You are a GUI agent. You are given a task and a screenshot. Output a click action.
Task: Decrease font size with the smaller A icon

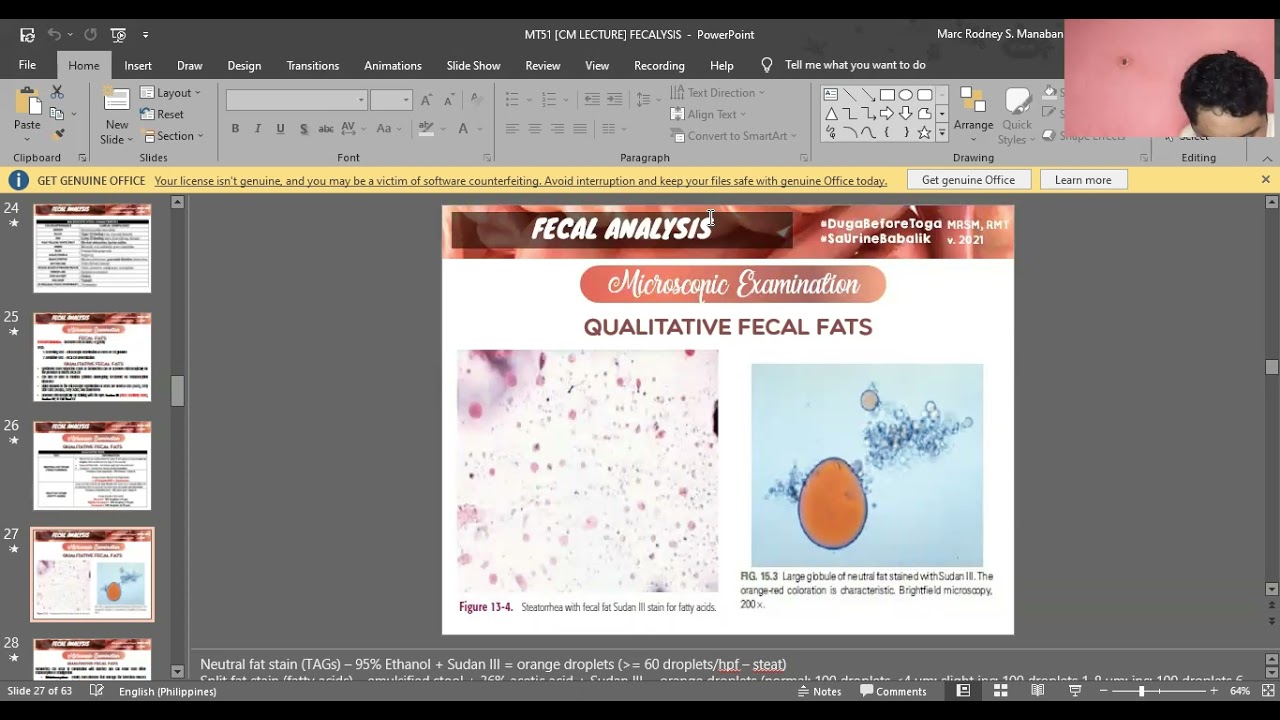(449, 100)
